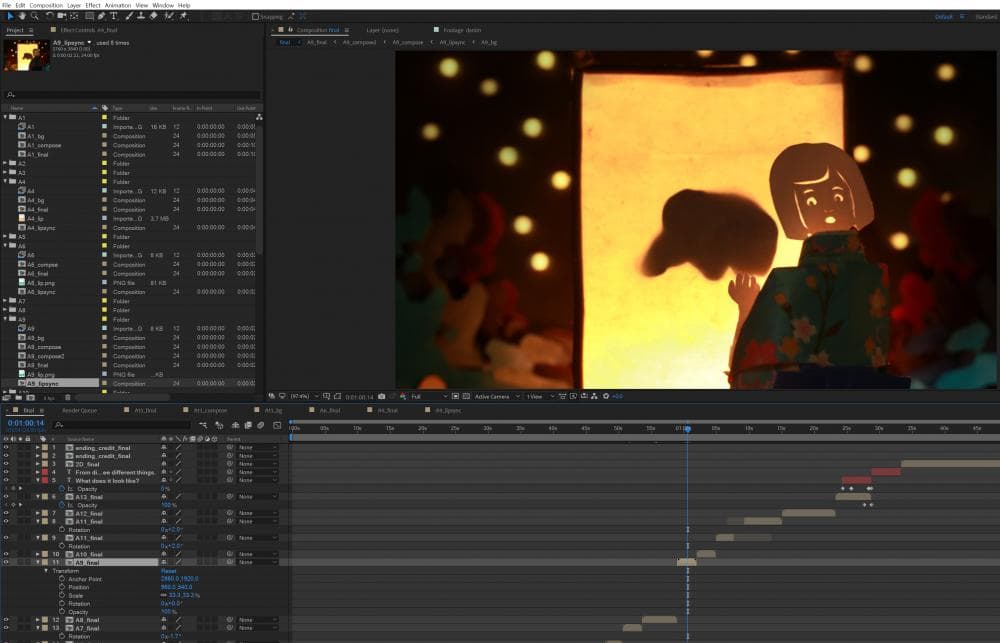Select the Rotation tool
This screenshot has height=643, width=1000.
(49, 16)
